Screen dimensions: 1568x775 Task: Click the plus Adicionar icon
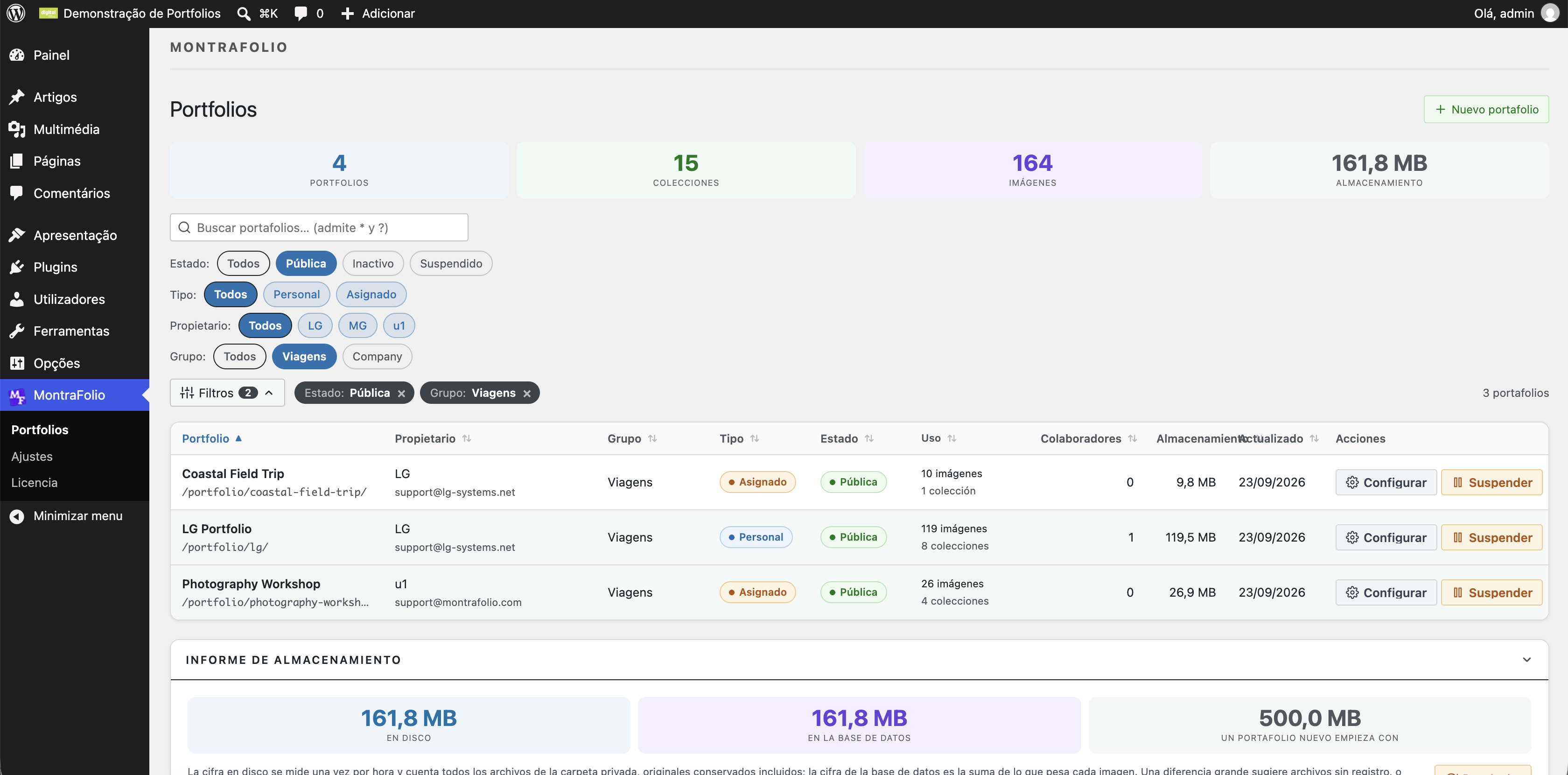point(348,14)
